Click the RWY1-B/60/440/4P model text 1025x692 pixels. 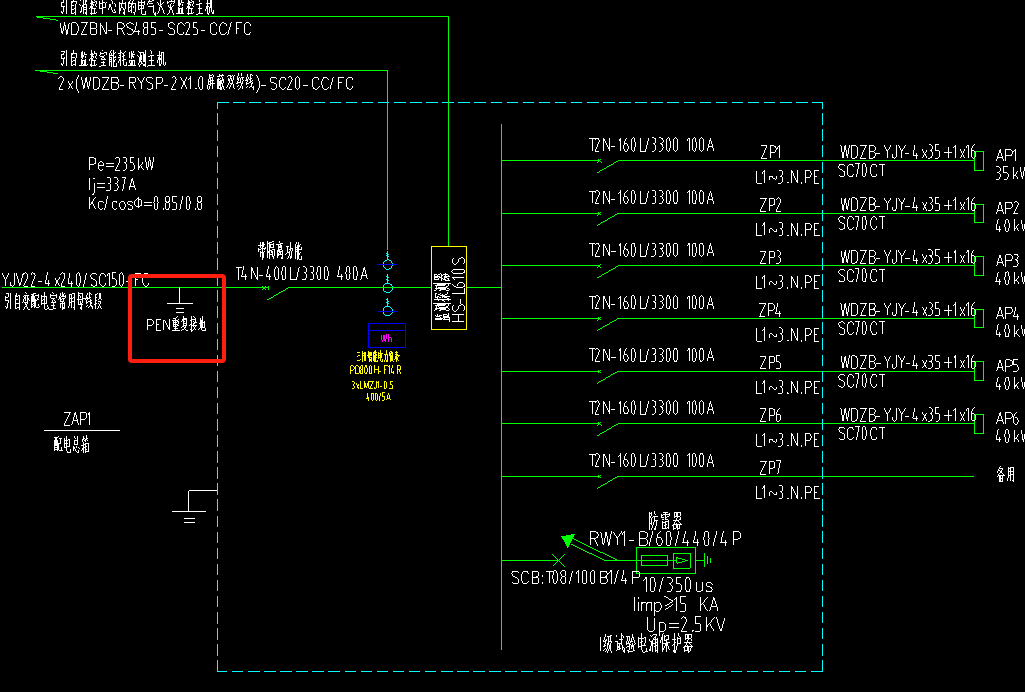[x=665, y=538]
